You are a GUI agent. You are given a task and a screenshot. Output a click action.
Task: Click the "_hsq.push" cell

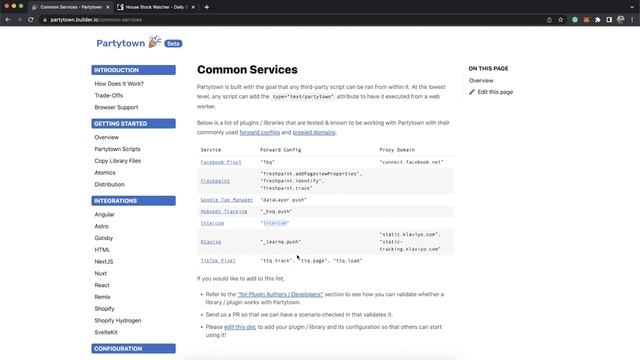pos(276,211)
